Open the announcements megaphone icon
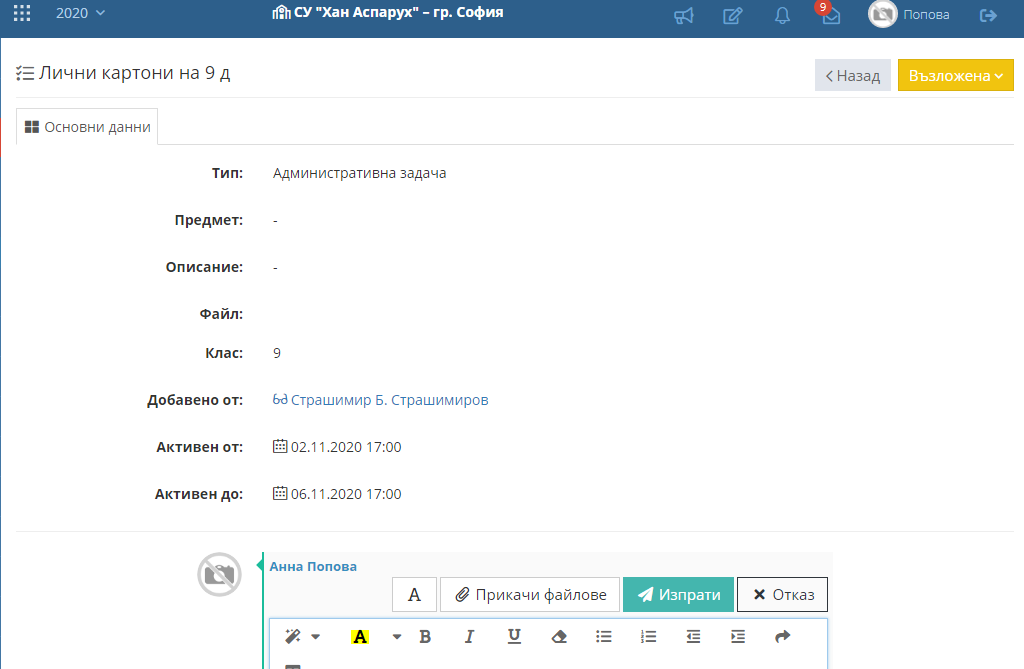Image resolution: width=1024 pixels, height=669 pixels. 684,15
